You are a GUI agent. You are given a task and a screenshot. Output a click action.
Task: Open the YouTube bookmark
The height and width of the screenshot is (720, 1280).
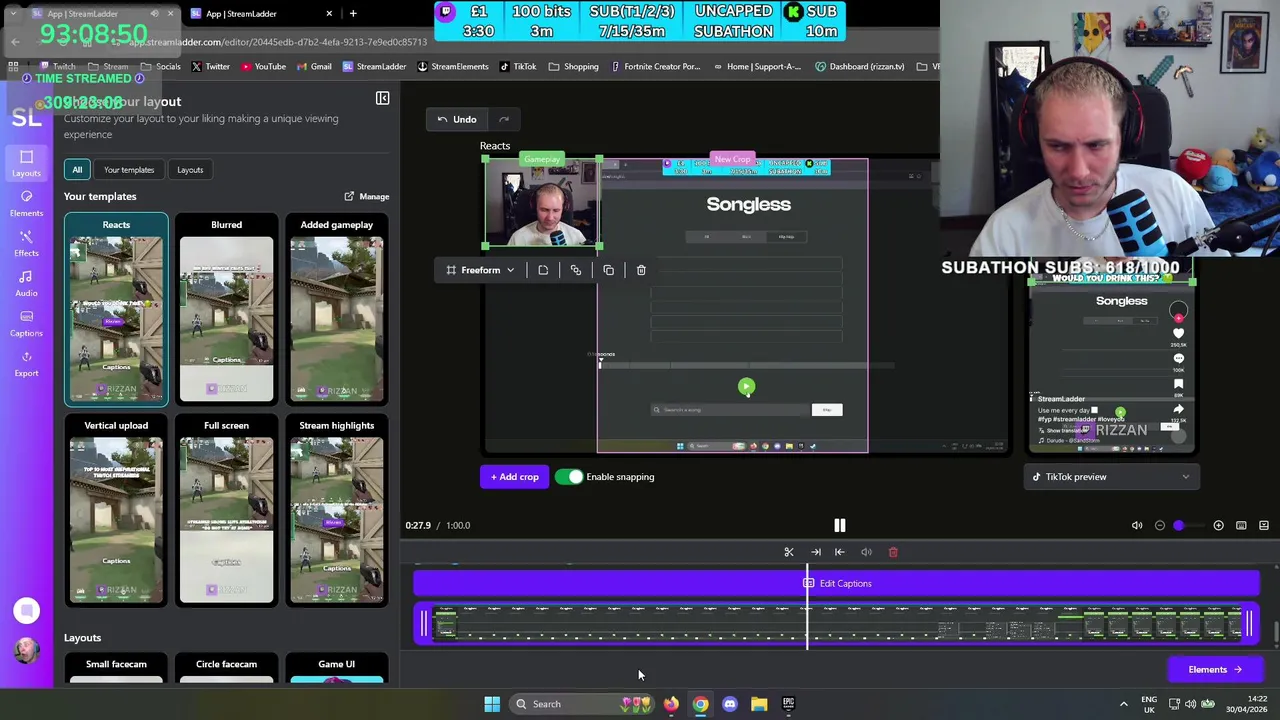coord(262,67)
